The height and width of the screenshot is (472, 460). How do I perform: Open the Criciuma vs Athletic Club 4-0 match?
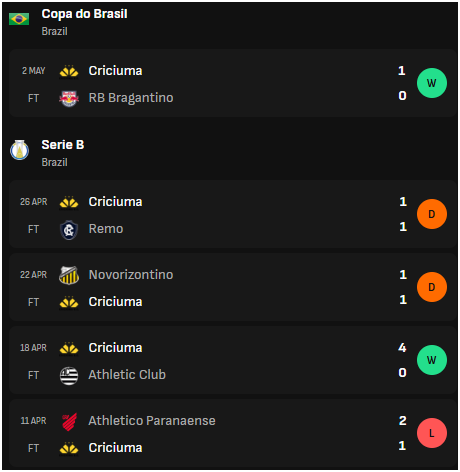[233, 360]
